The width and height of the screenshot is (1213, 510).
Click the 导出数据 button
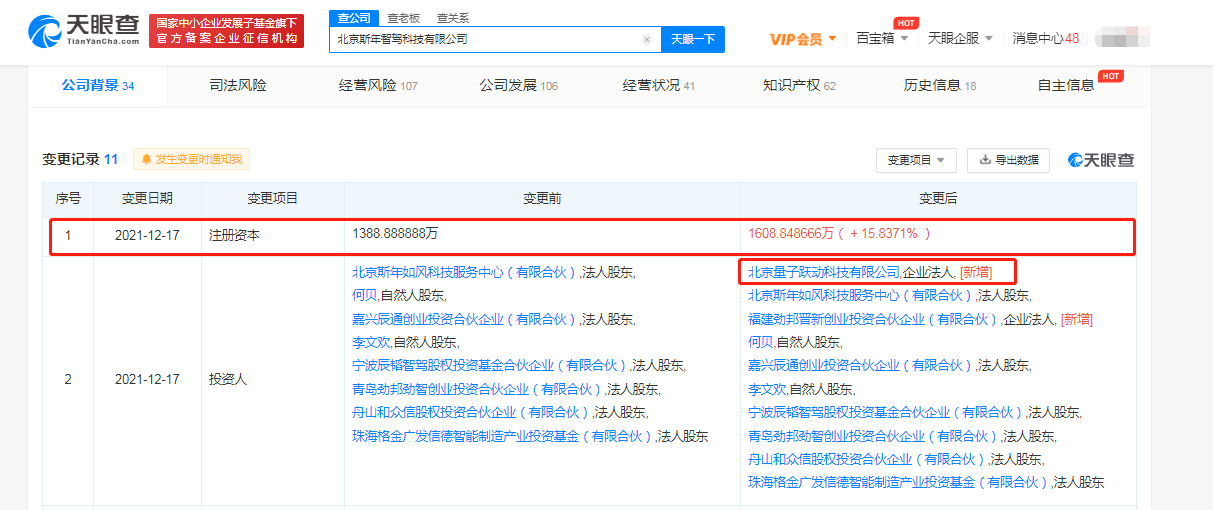[1008, 160]
